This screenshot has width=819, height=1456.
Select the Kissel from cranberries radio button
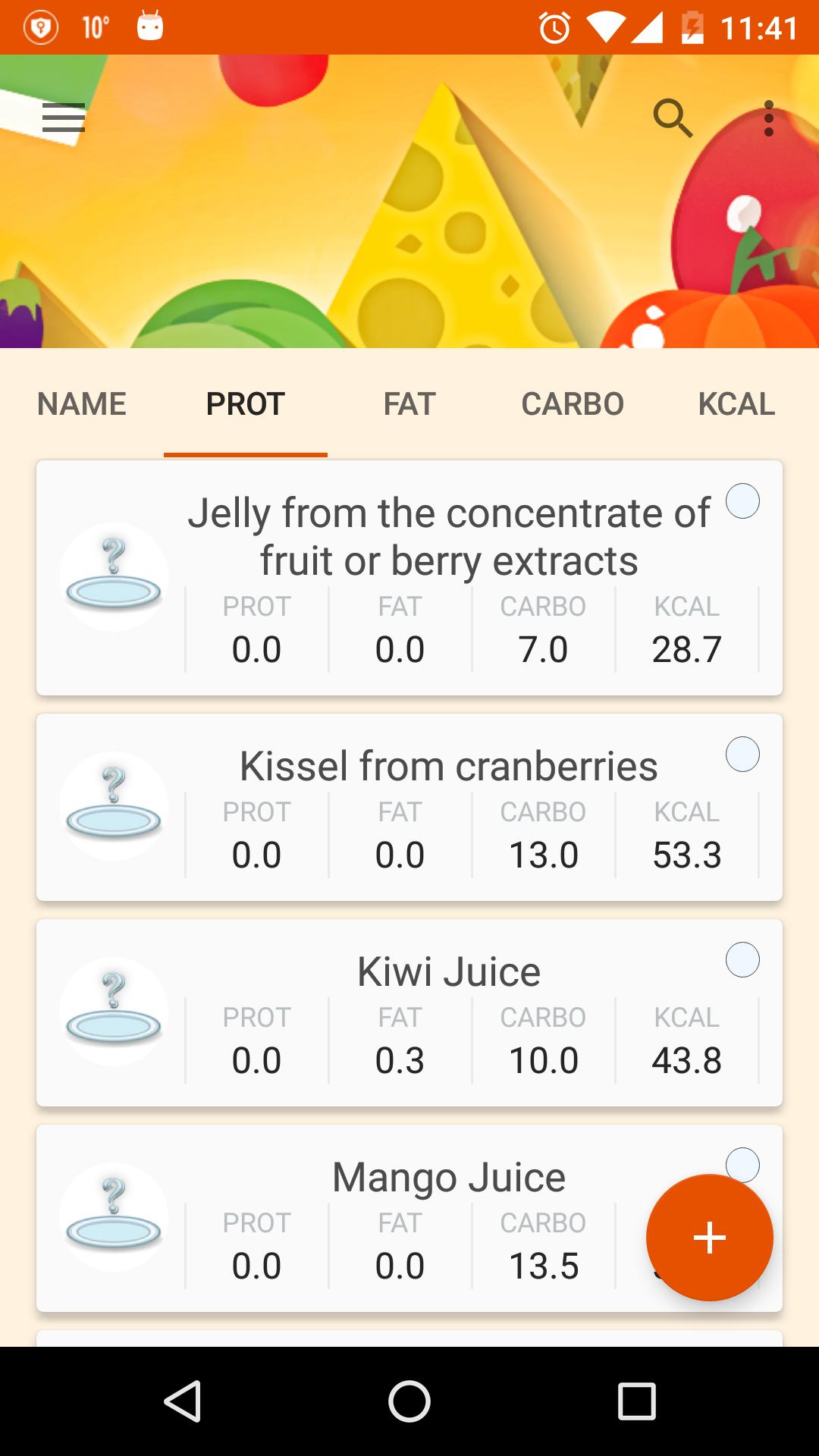742,755
